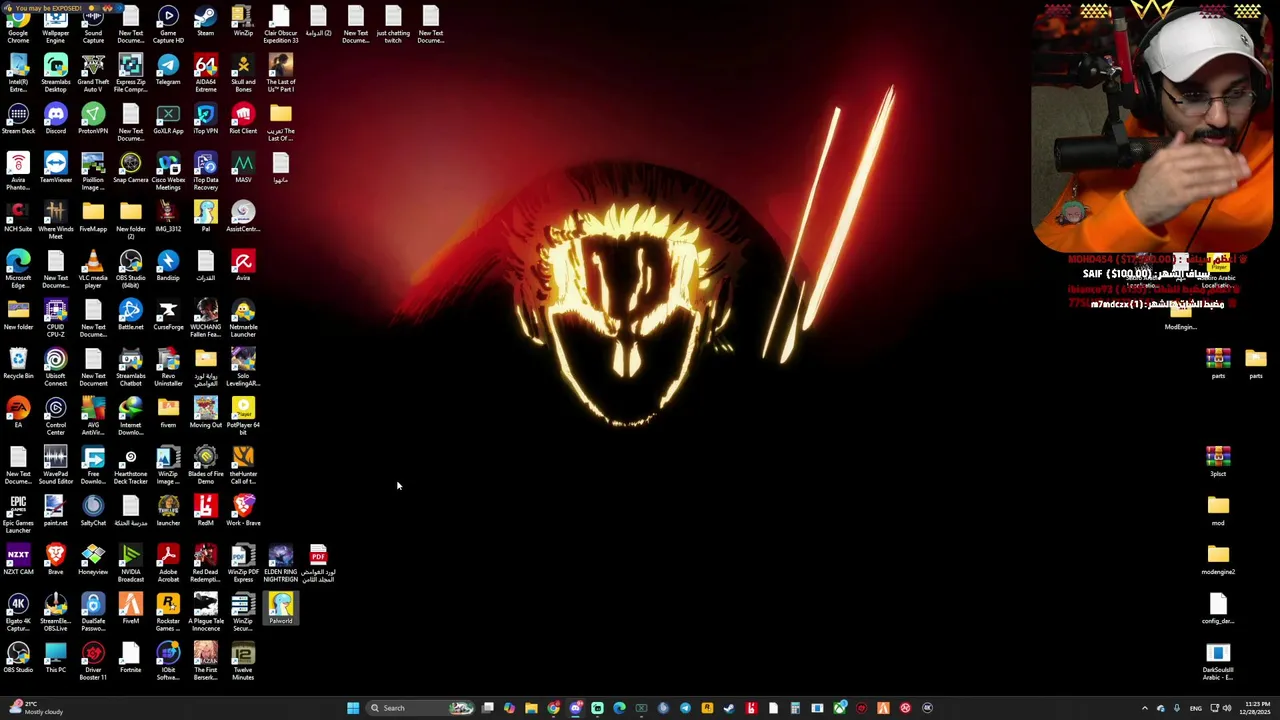Open the Game Capture HD shortcut
The width and height of the screenshot is (1280, 720).
[x=168, y=24]
